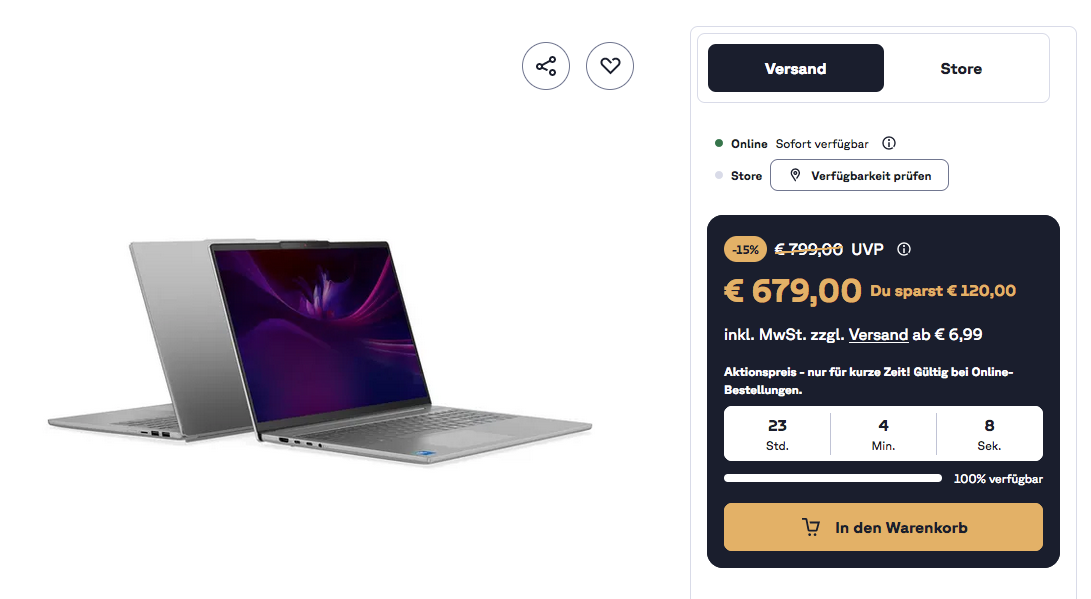Screen dimensions: 1091x599
Task: Open UVP price info icon
Action: (904, 249)
